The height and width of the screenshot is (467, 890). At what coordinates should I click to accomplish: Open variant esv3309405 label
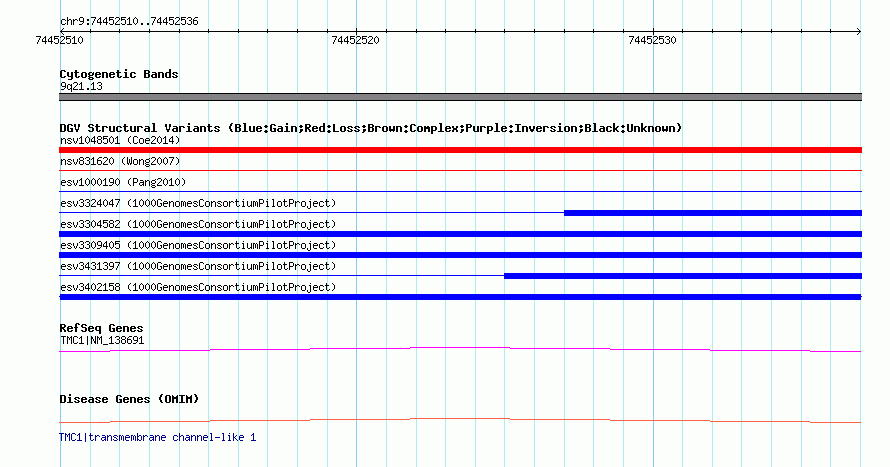(198, 245)
